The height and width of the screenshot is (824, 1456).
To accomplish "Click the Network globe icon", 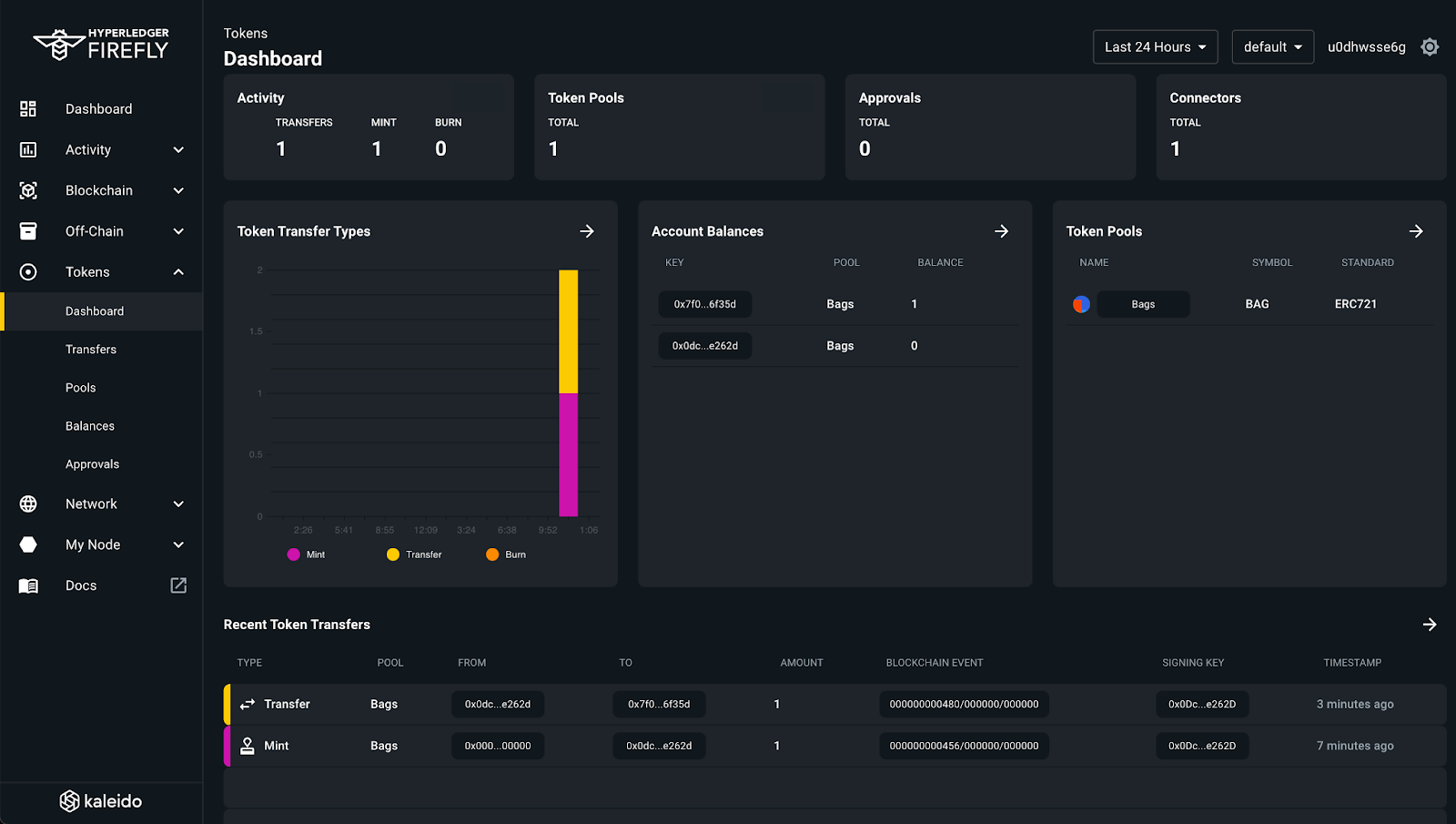I will (x=28, y=504).
